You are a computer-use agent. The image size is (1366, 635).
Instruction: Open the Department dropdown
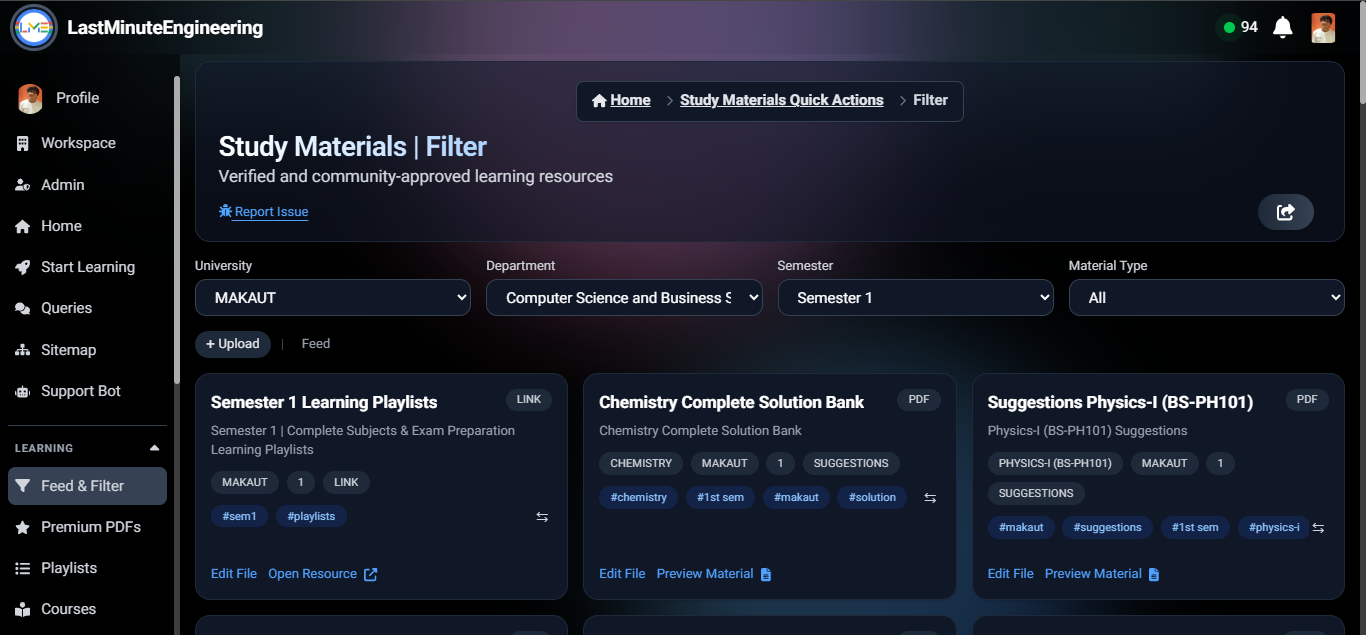[x=624, y=298]
